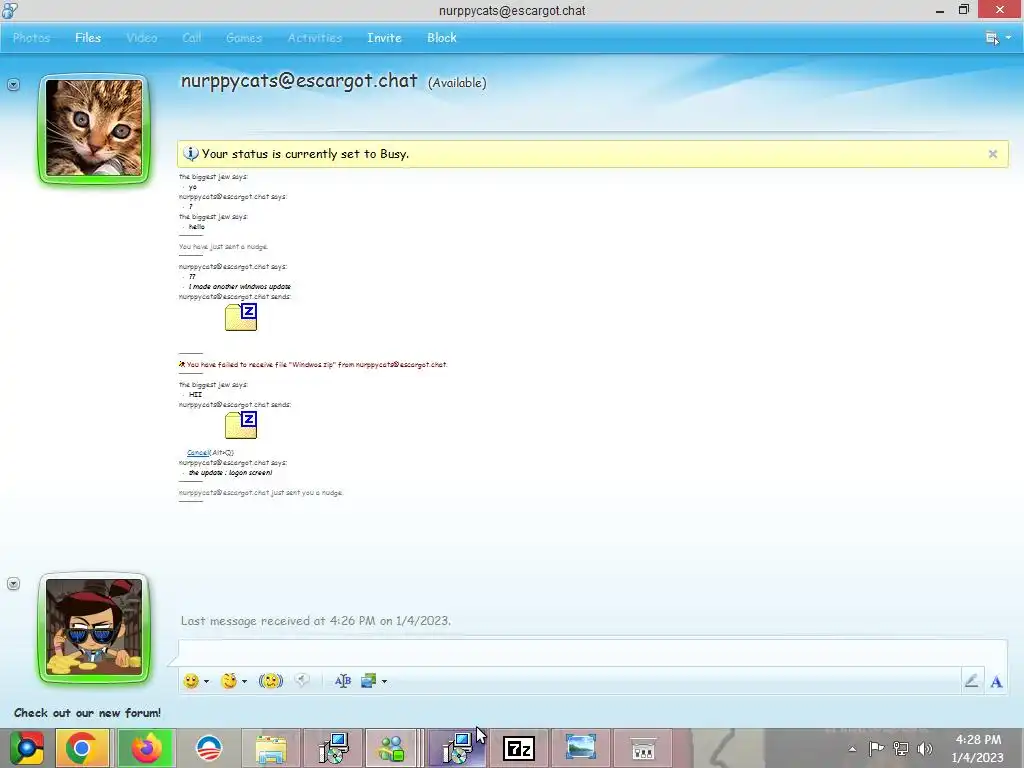1024x768 pixels.
Task: Open the font style AB icon
Action: (343, 681)
